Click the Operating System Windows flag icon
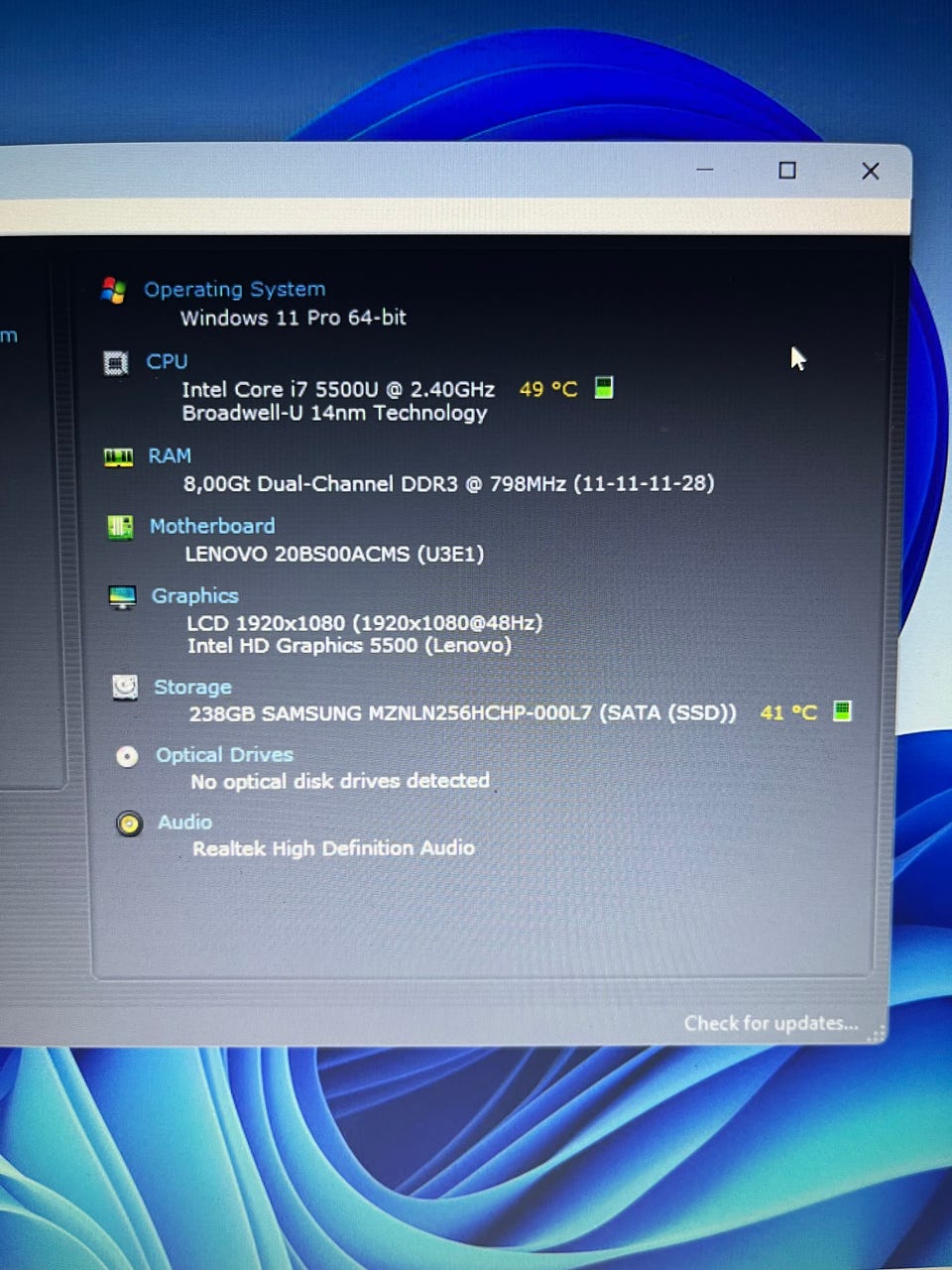952x1270 pixels. (x=113, y=291)
